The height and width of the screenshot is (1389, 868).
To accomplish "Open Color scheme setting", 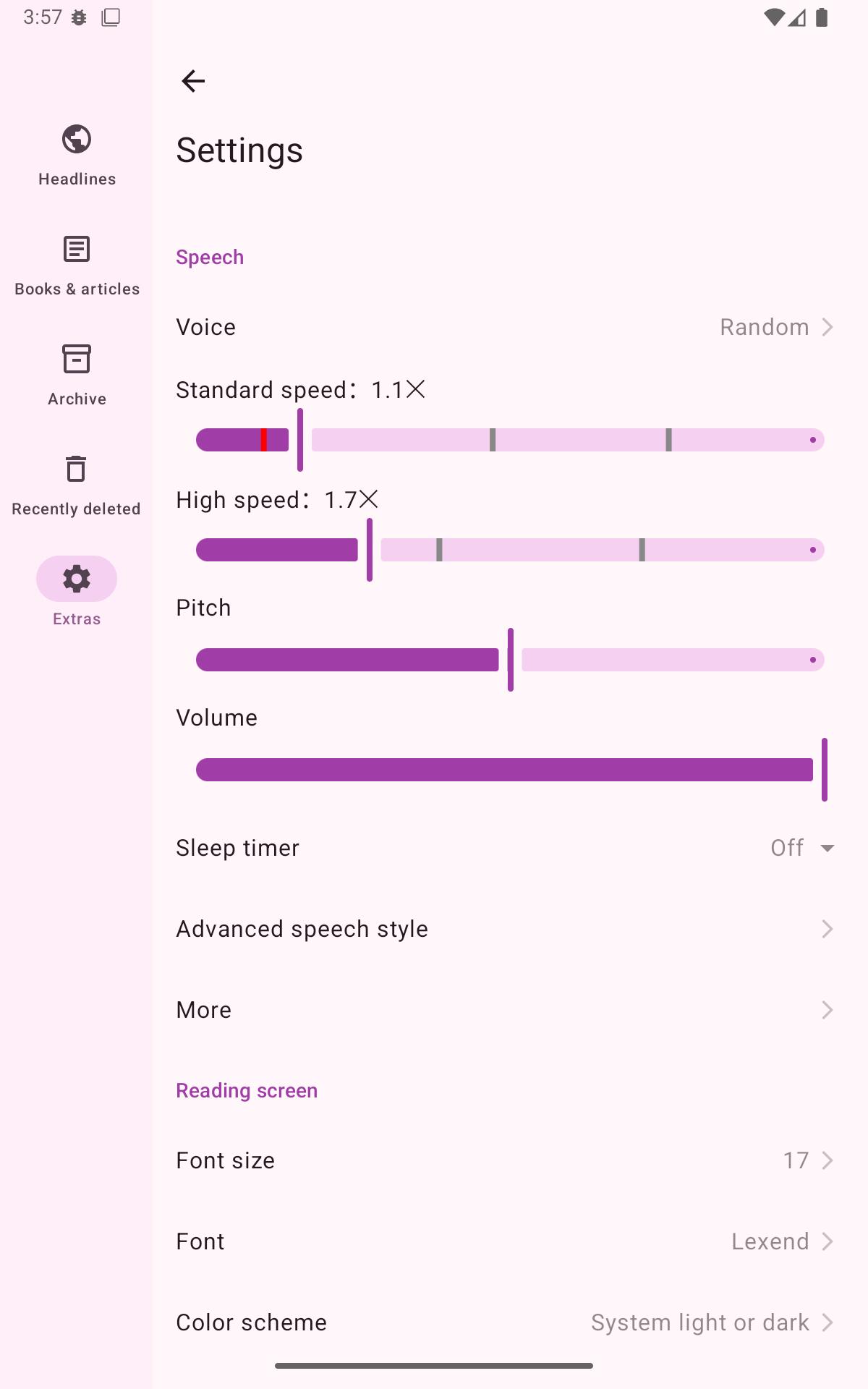I will coord(505,1322).
